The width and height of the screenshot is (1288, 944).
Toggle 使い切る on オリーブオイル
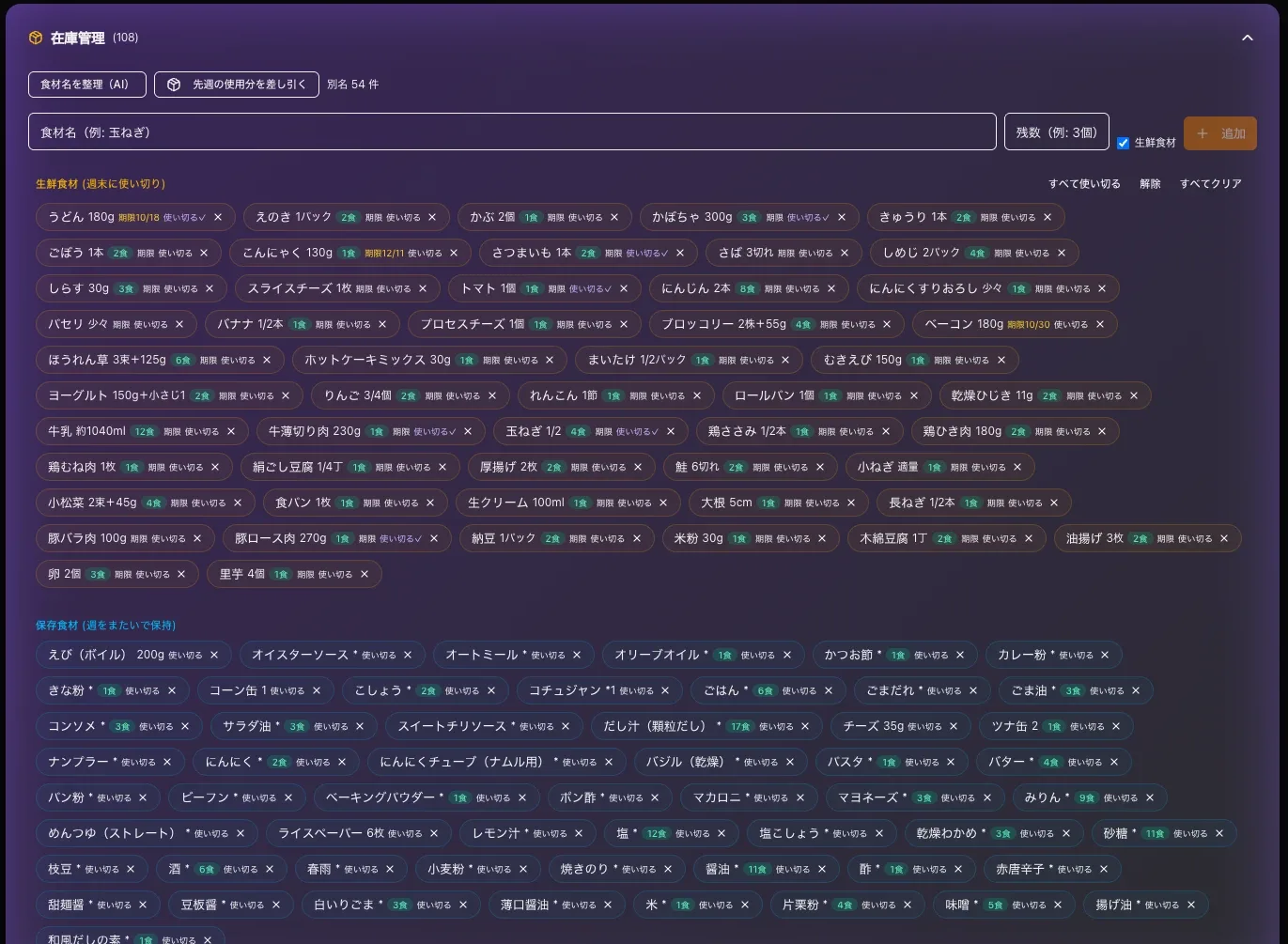[x=758, y=656]
